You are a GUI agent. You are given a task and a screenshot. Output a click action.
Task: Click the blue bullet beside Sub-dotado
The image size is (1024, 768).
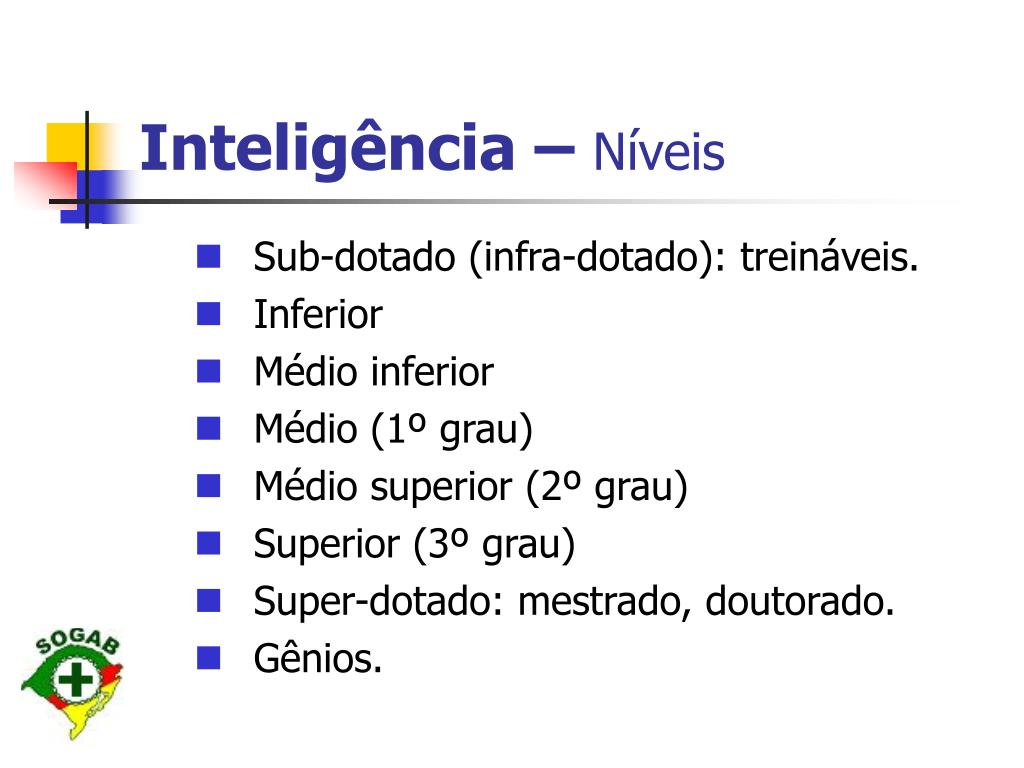(208, 257)
